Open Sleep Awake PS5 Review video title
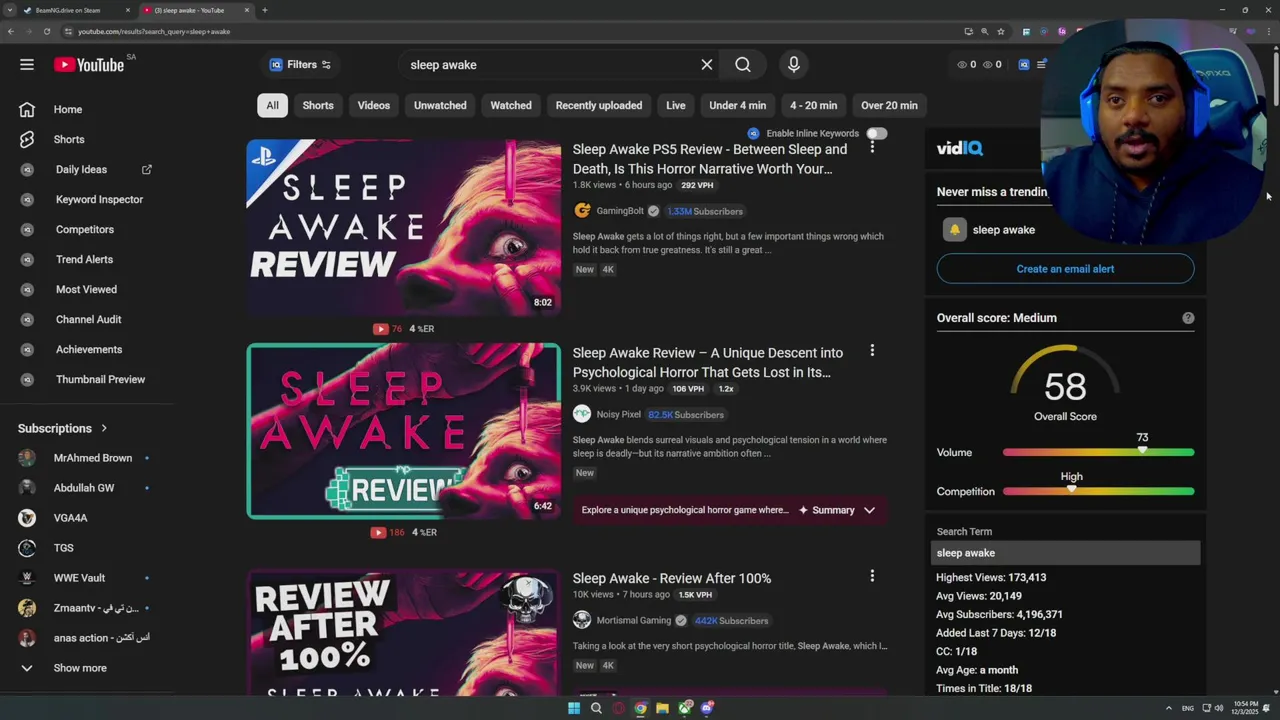This screenshot has width=1280, height=720. [x=710, y=159]
